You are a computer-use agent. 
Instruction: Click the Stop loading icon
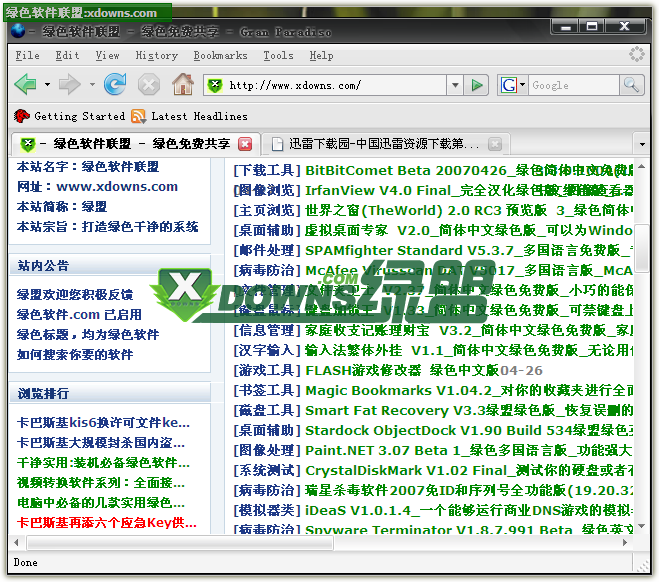149,84
